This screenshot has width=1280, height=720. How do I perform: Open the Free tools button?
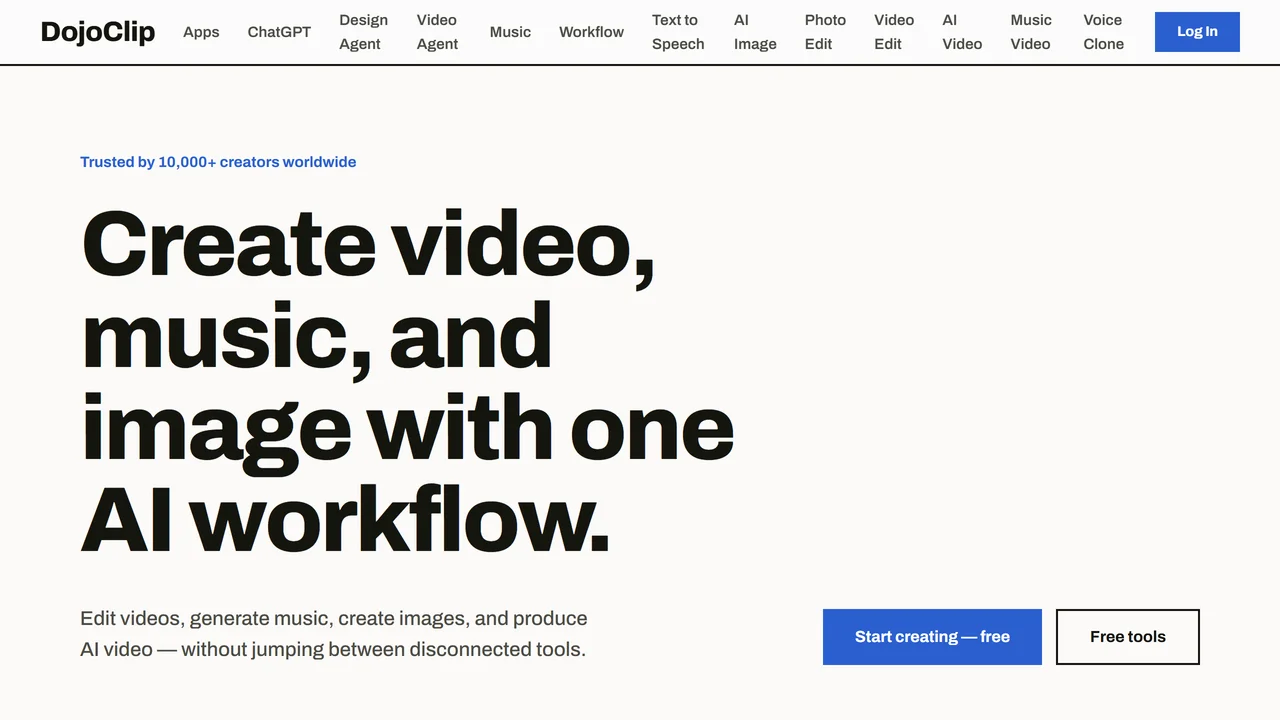pyautogui.click(x=1128, y=637)
